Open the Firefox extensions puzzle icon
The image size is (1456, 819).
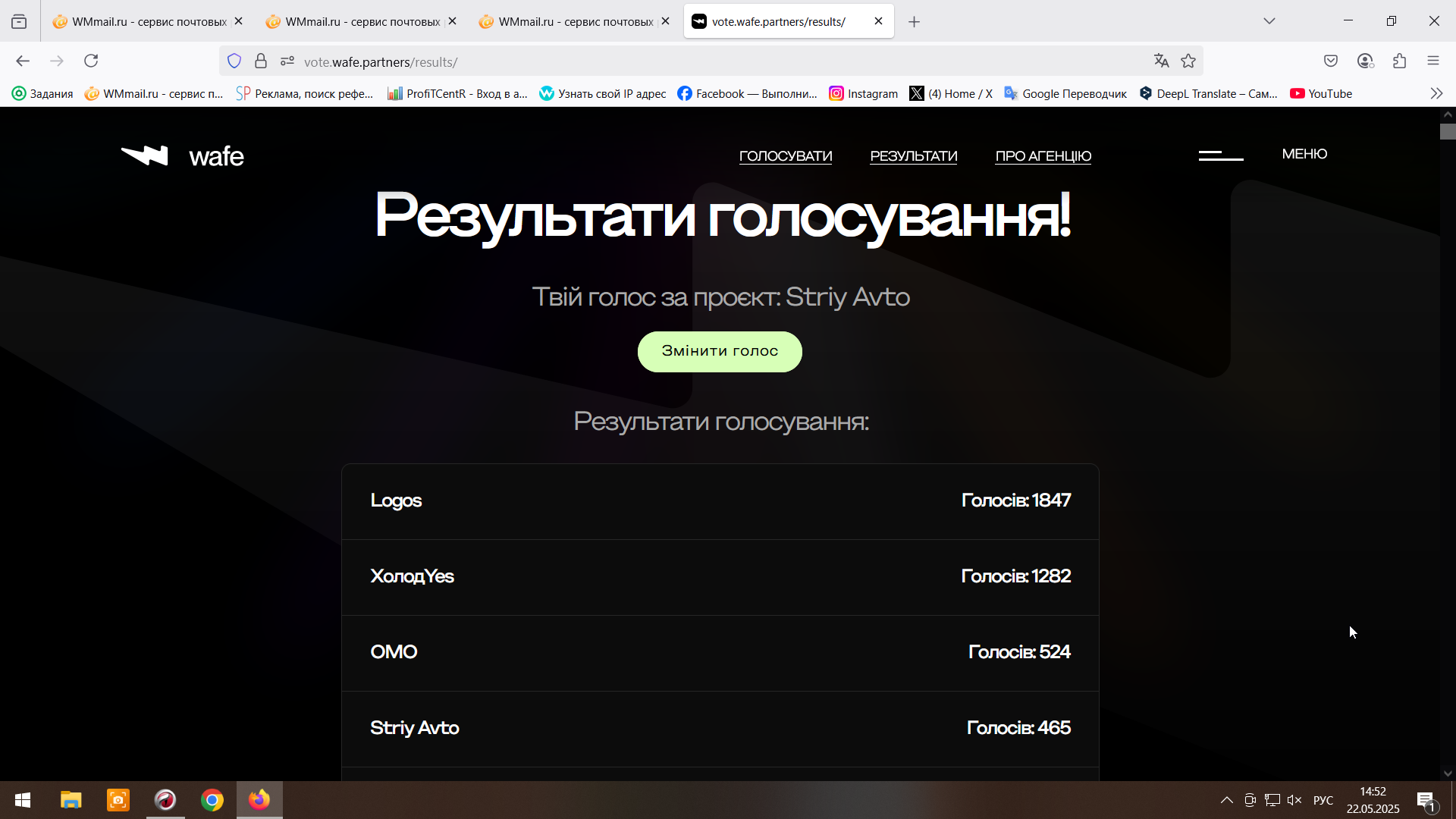[x=1400, y=61]
